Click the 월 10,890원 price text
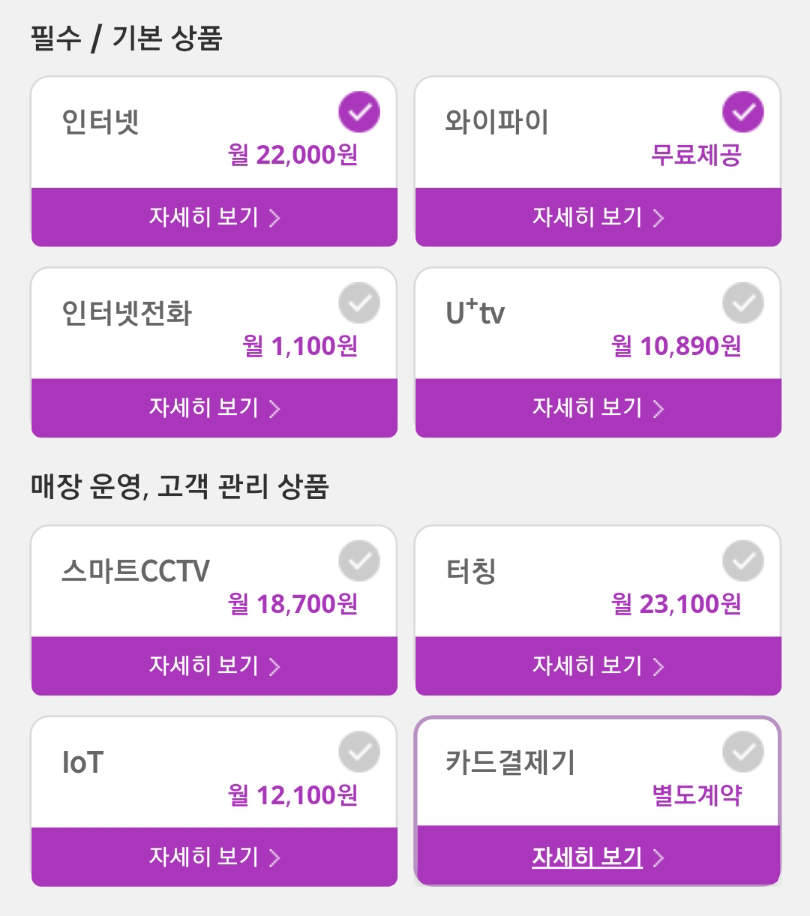The height and width of the screenshot is (916, 810). point(676,346)
